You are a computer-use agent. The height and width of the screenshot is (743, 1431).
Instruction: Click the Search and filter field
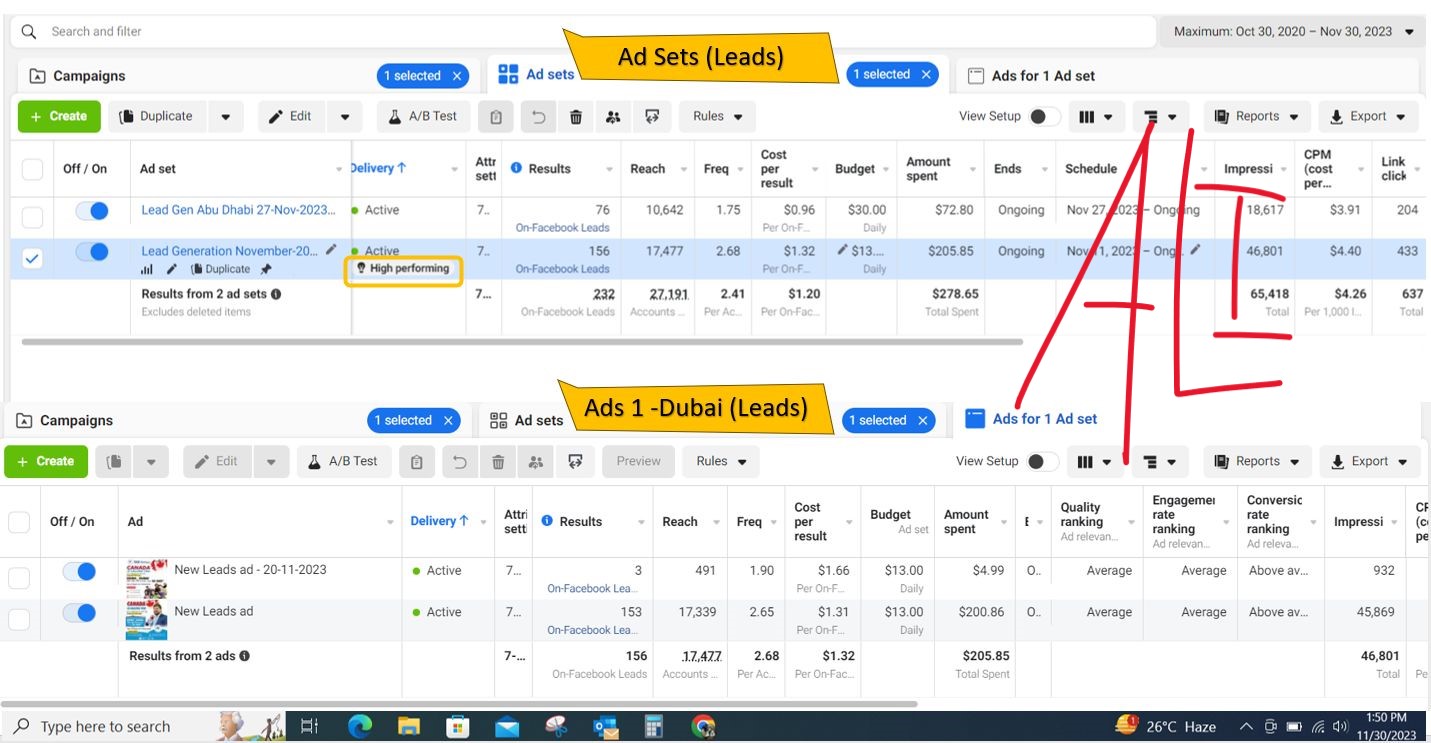pos(300,32)
